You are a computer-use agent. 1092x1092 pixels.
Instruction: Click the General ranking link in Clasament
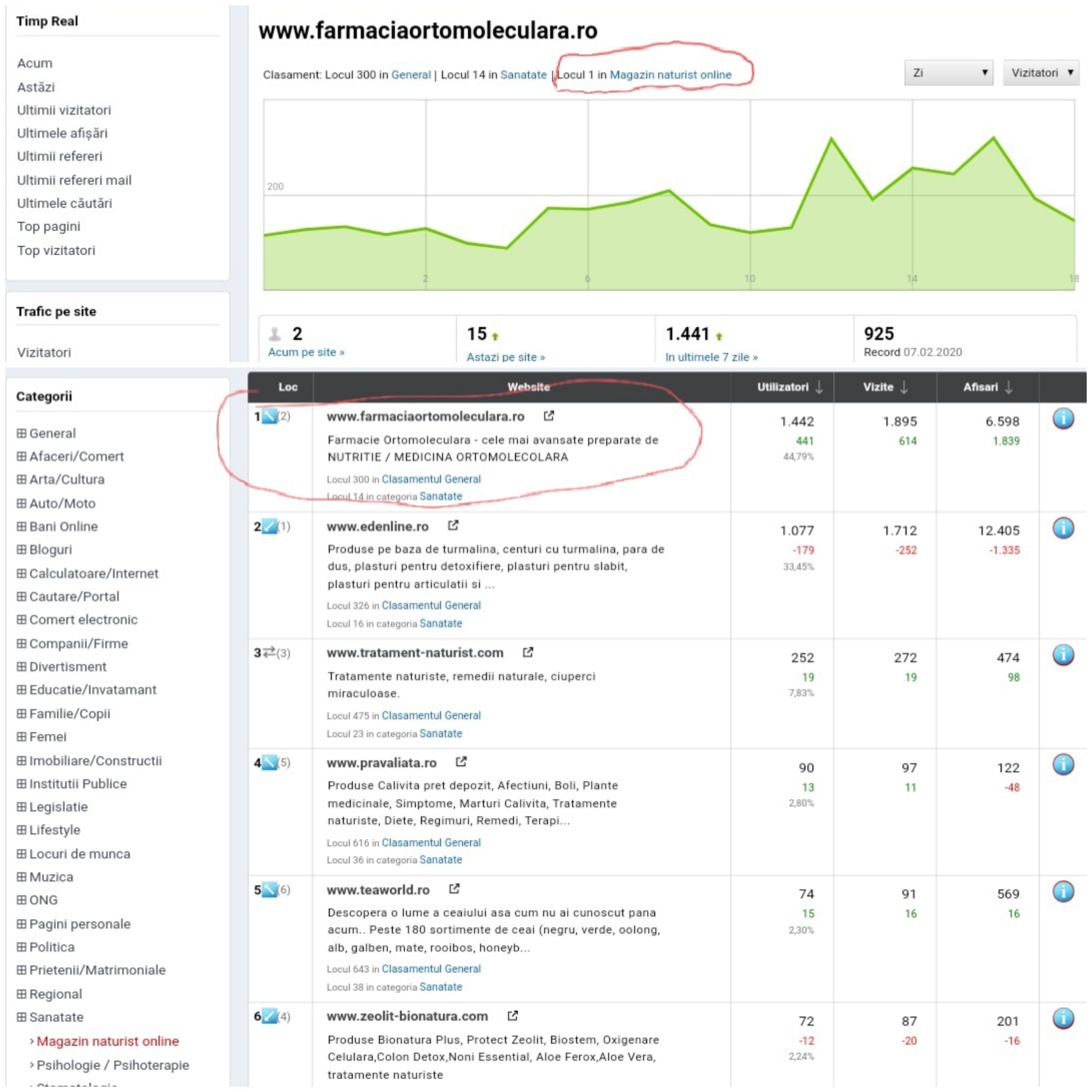[411, 75]
